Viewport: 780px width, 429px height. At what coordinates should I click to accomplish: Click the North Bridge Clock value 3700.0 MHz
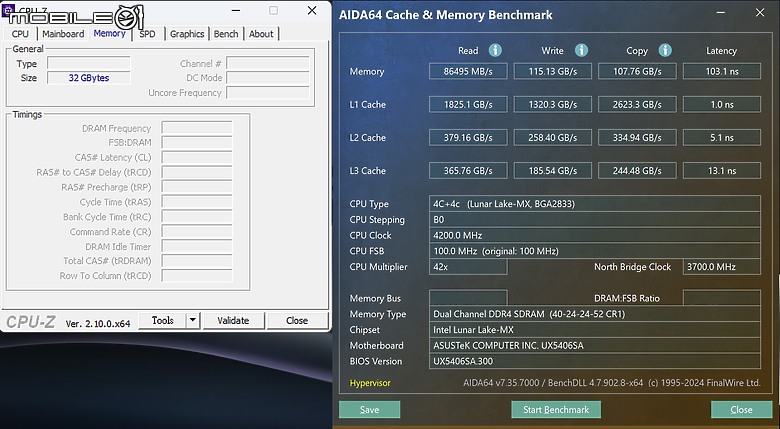click(722, 267)
